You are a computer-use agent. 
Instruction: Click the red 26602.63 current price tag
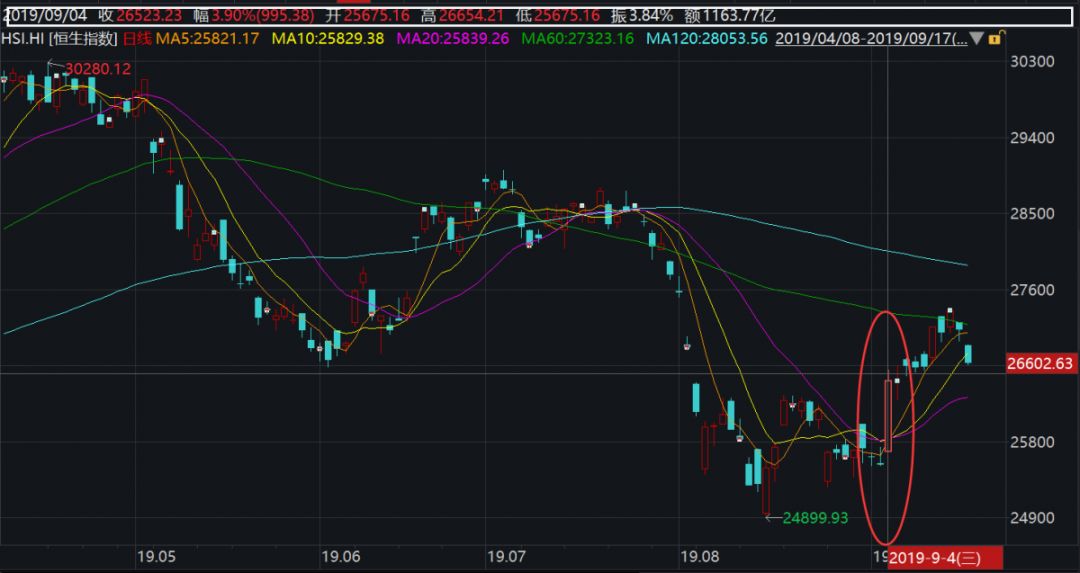pos(1040,364)
